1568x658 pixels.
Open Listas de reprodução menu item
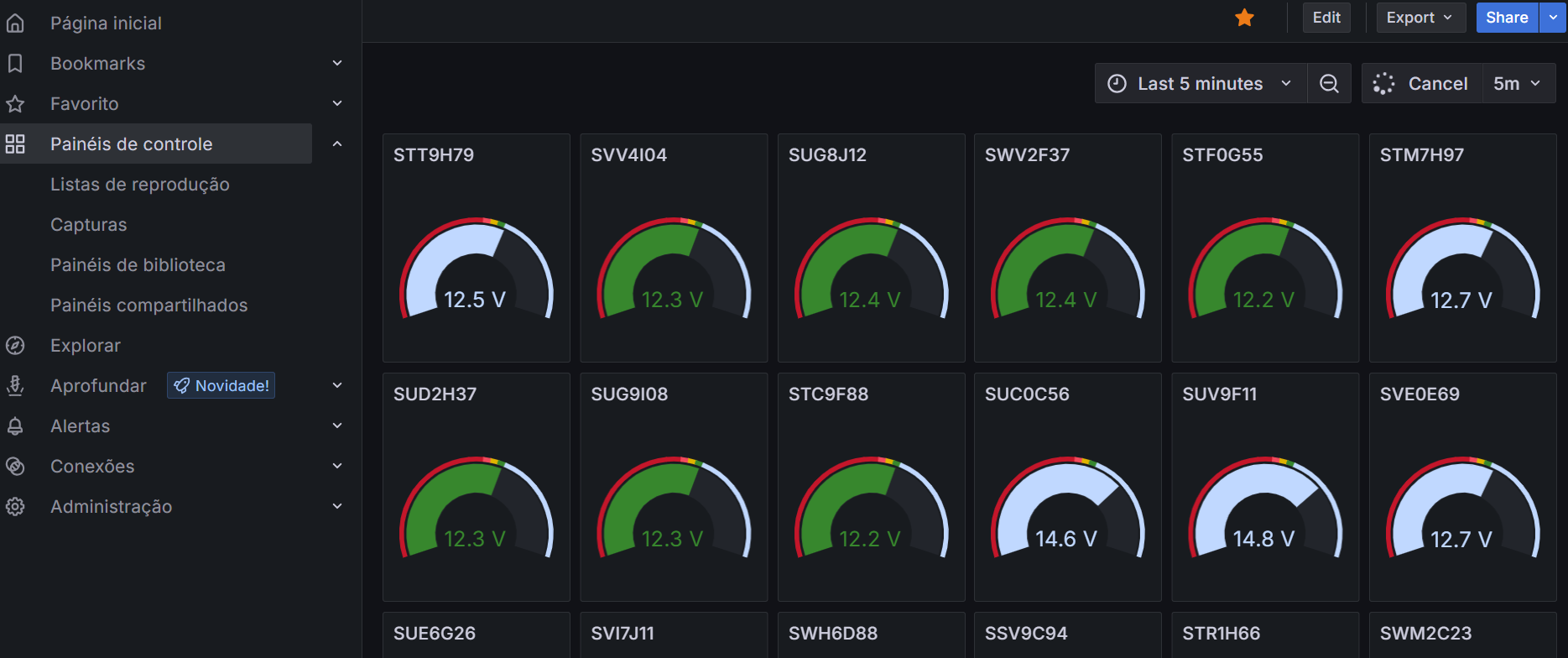[x=140, y=185]
